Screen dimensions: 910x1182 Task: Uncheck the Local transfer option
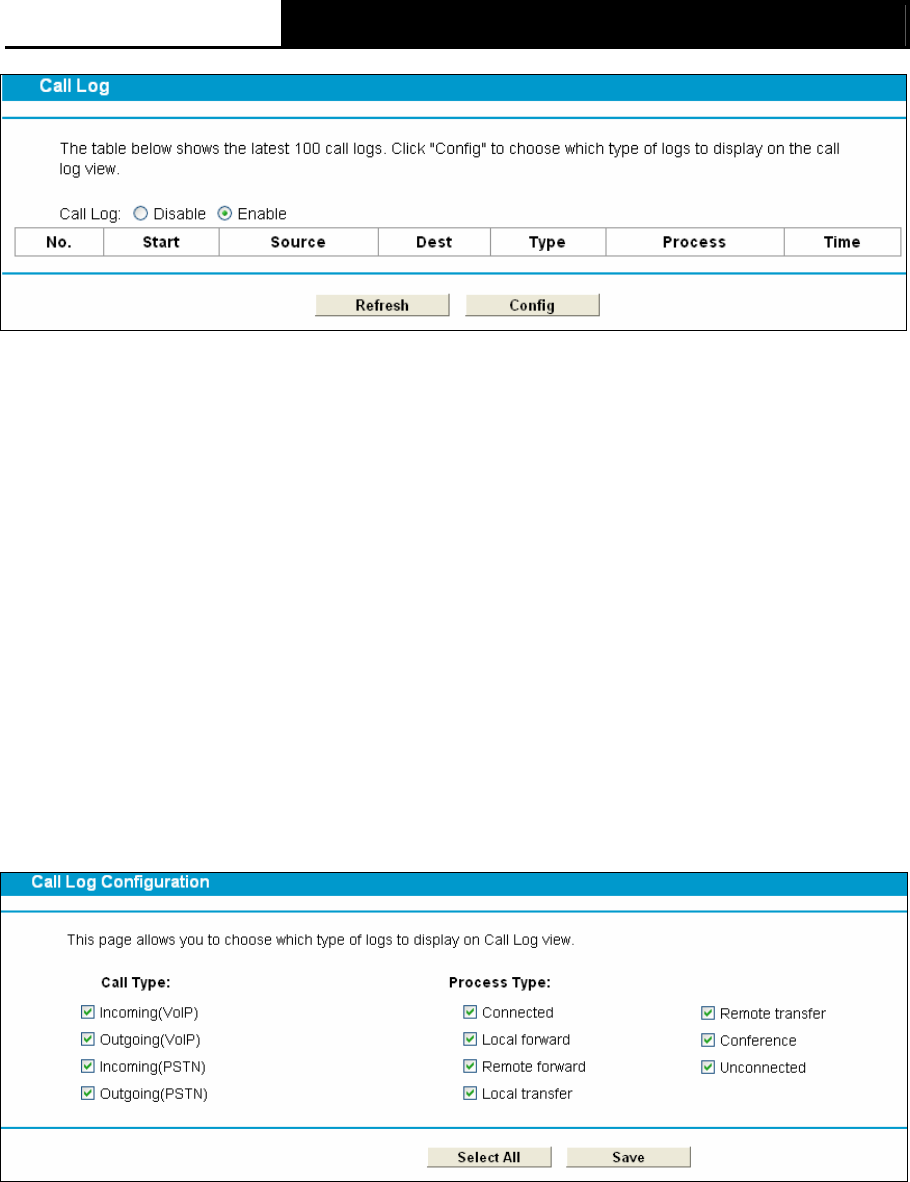tap(470, 1093)
